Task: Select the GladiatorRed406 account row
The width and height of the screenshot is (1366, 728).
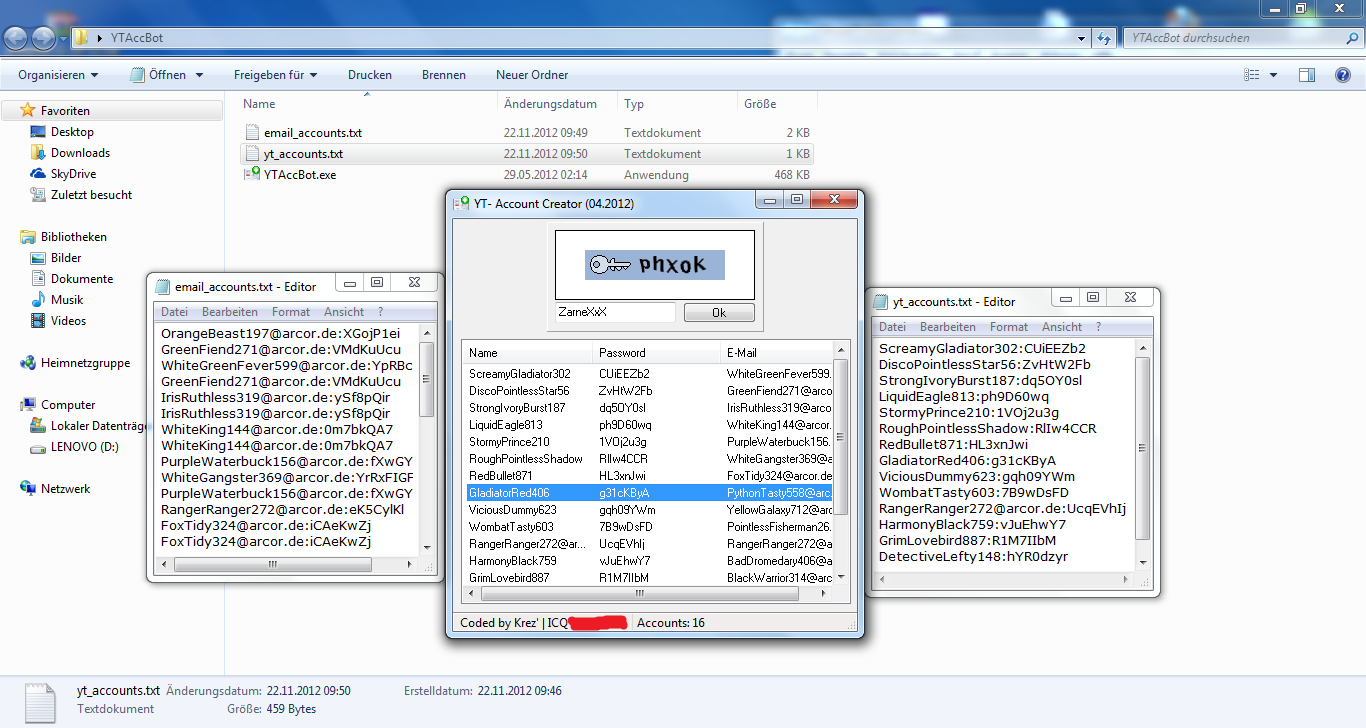Action: (x=510, y=493)
